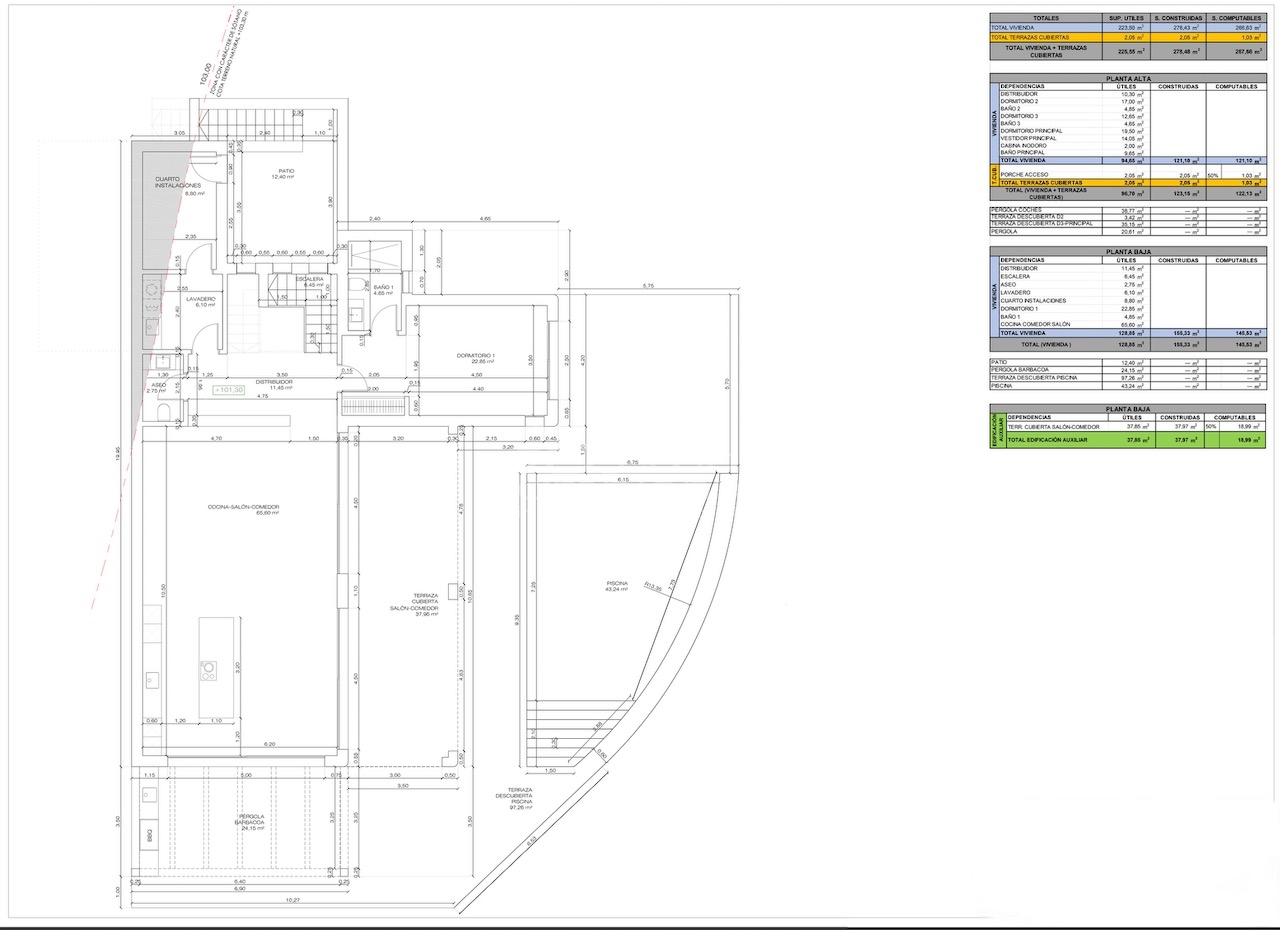Image resolution: width=1280 pixels, height=930 pixels.
Task: Select the Piscina 43,24 m² label
Action: [x=616, y=586]
